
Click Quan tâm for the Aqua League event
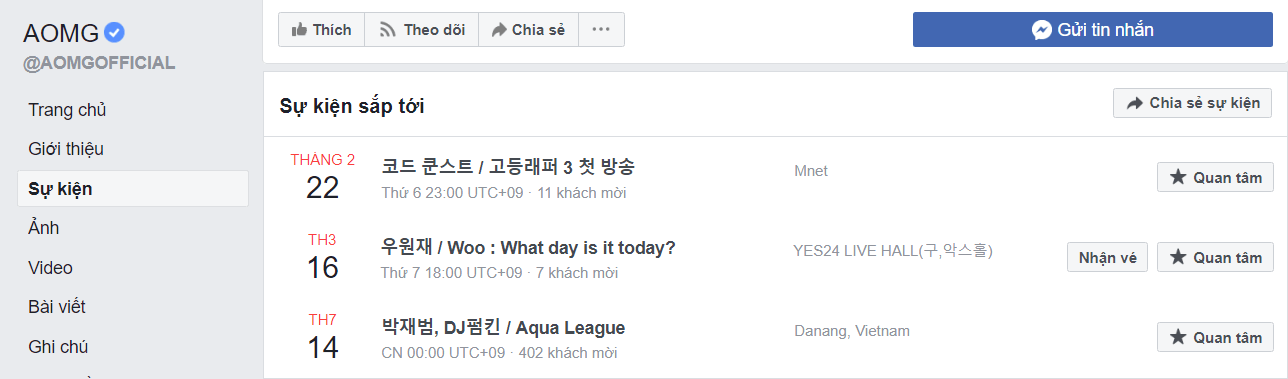pos(1215,337)
